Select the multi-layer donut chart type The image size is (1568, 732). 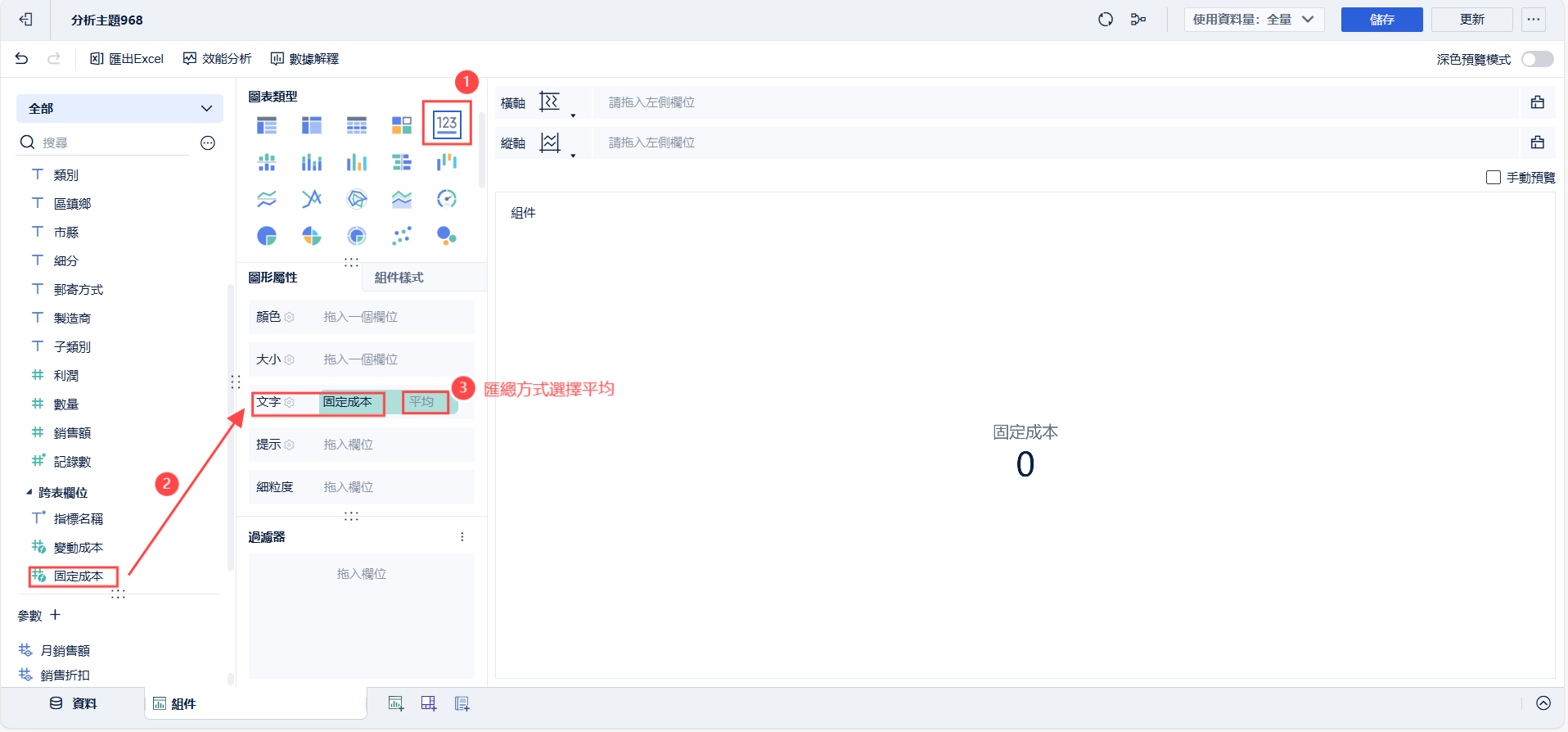click(x=357, y=236)
